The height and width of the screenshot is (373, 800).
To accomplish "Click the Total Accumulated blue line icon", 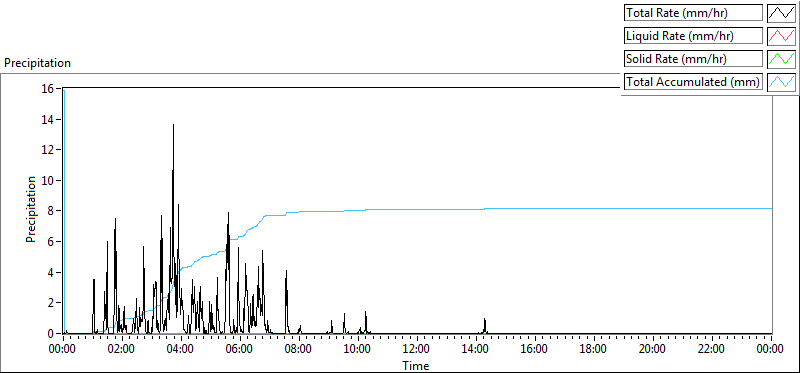I will 781,82.
